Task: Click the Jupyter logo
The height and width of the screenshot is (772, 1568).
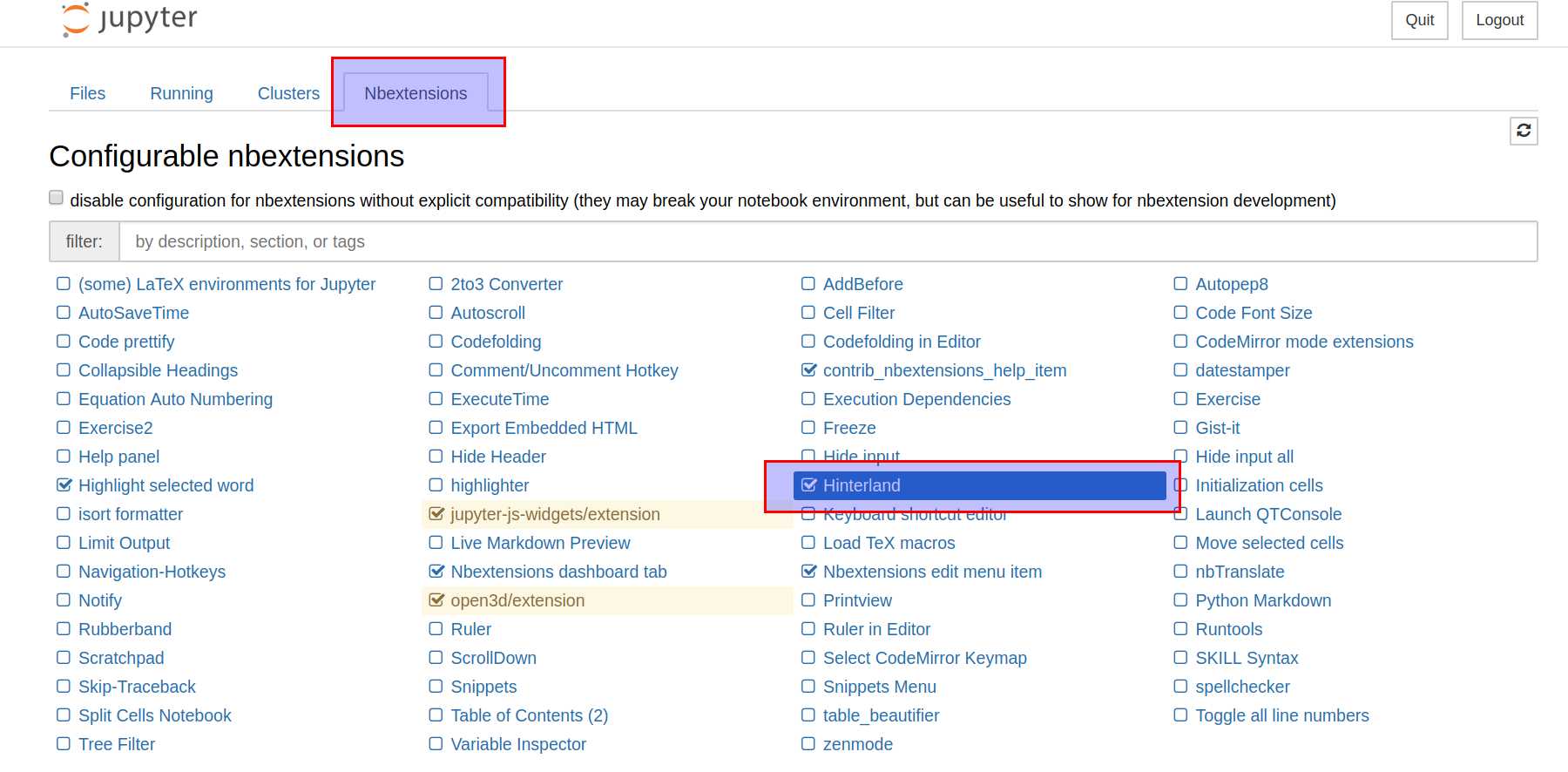Action: [x=130, y=19]
